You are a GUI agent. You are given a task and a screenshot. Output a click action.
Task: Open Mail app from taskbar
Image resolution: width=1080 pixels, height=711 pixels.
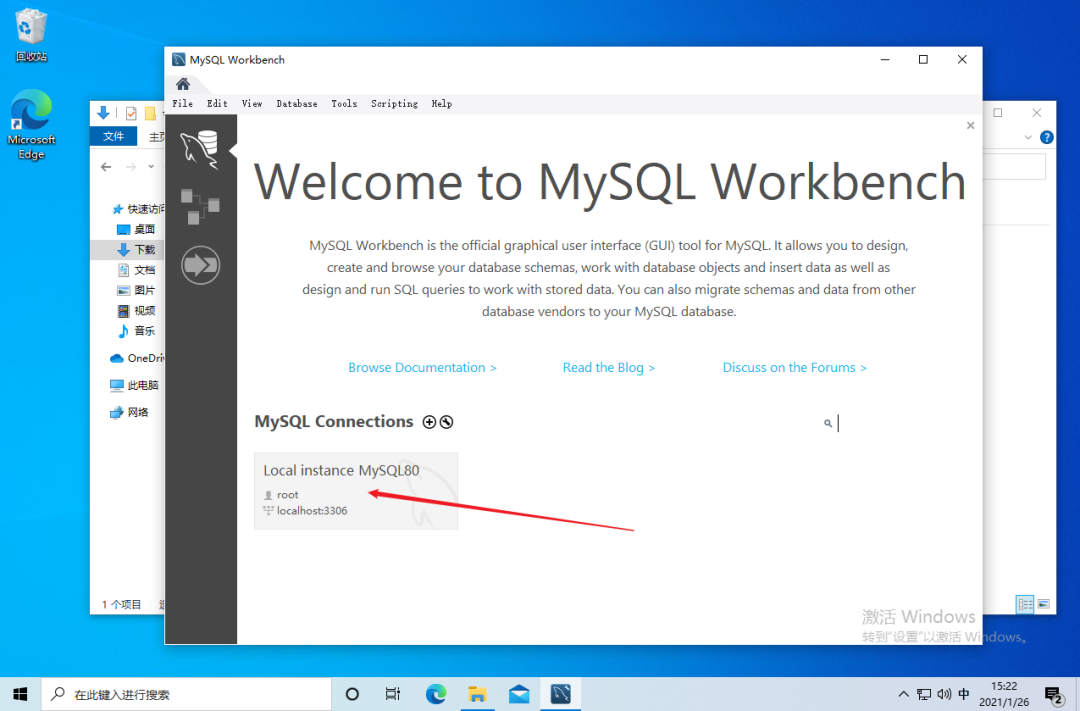(519, 694)
